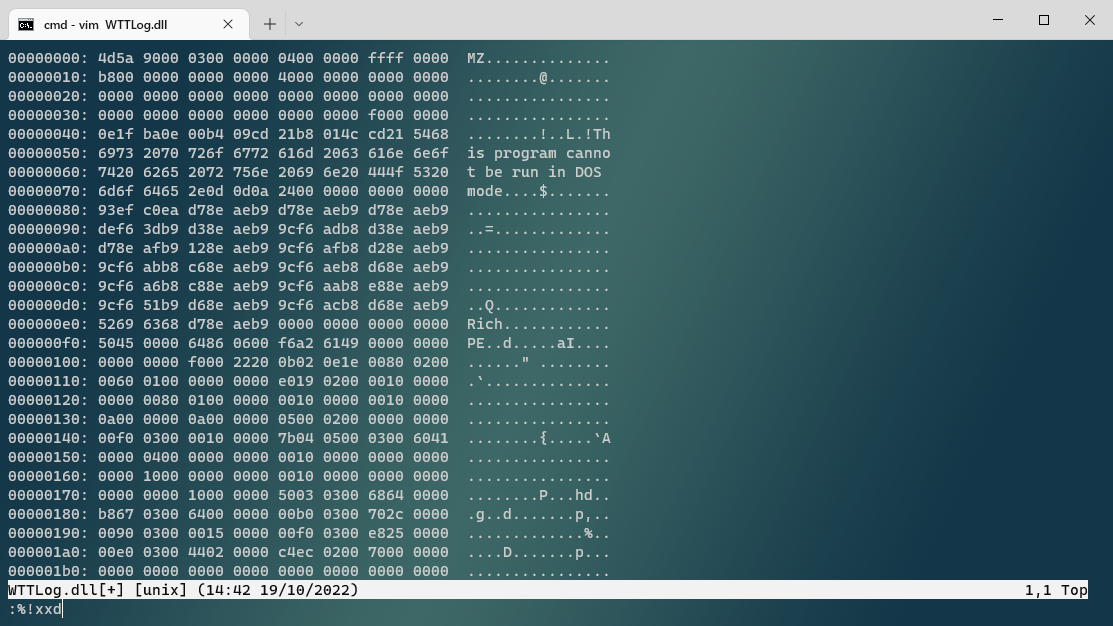Click hex value 51b9 in row 000000d0
The image size is (1113, 626).
[x=160, y=305]
